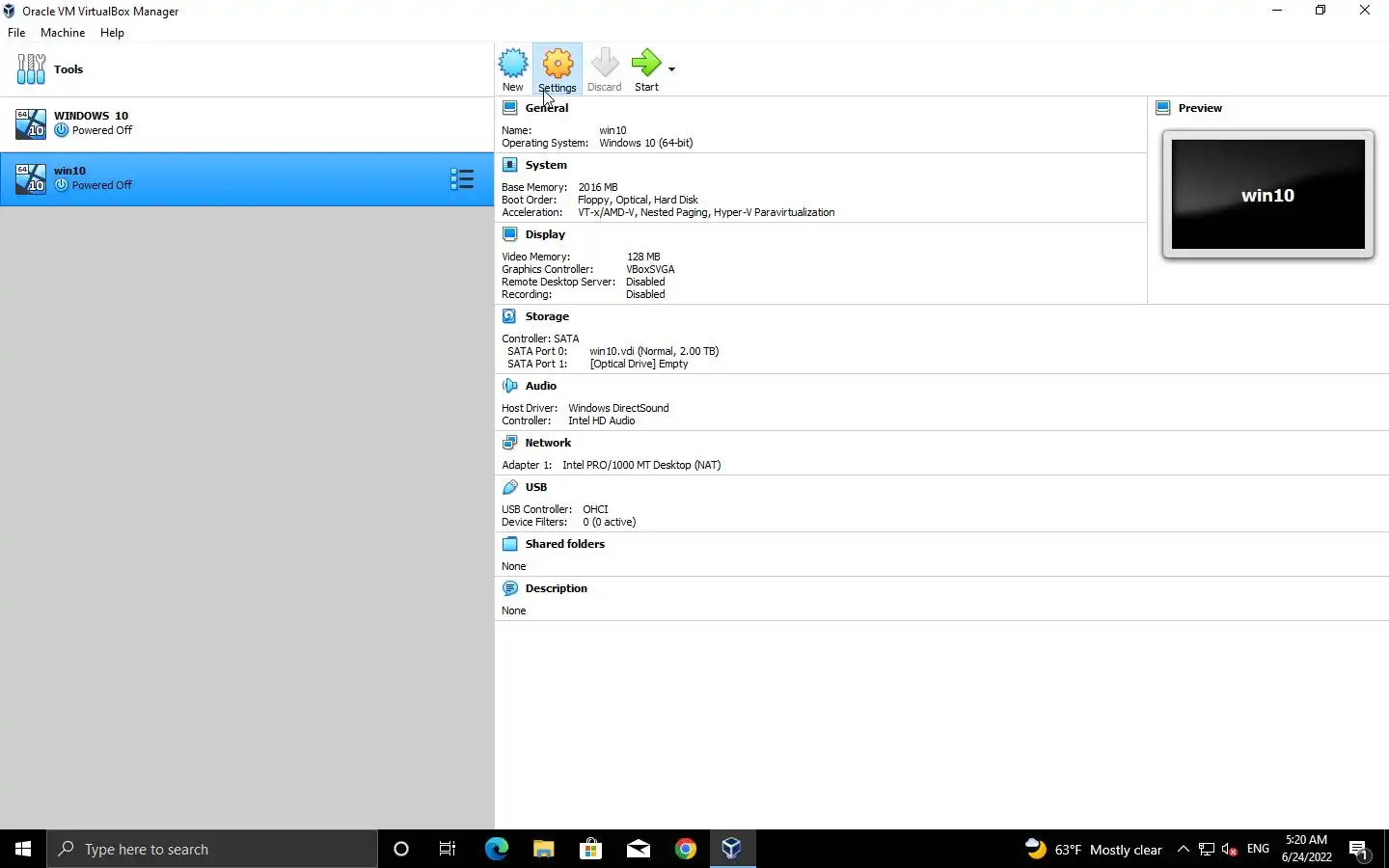Click the Audio section speaker icon
The width and height of the screenshot is (1389, 868).
[x=510, y=386]
